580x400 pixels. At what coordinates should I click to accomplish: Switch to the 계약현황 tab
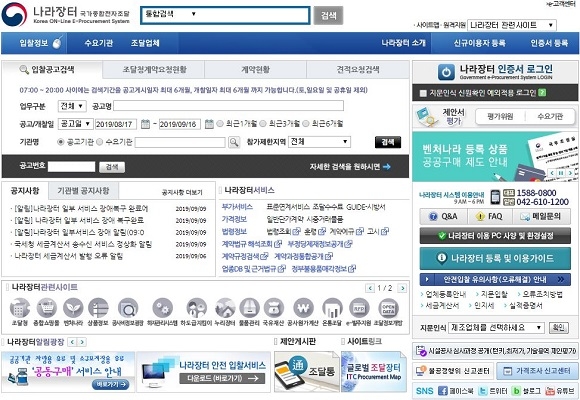point(255,70)
